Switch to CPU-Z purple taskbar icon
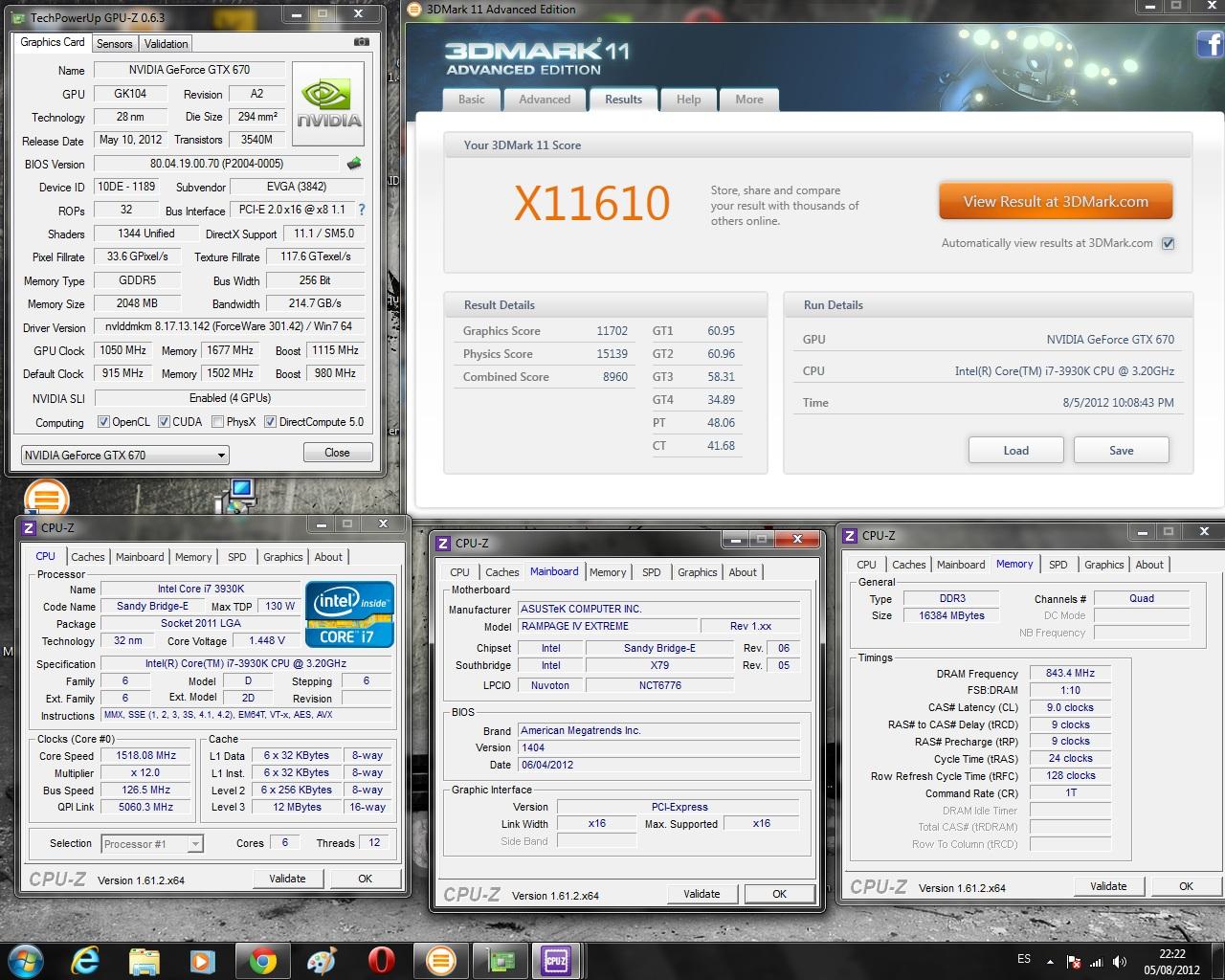Image resolution: width=1225 pixels, height=980 pixels. 557,961
